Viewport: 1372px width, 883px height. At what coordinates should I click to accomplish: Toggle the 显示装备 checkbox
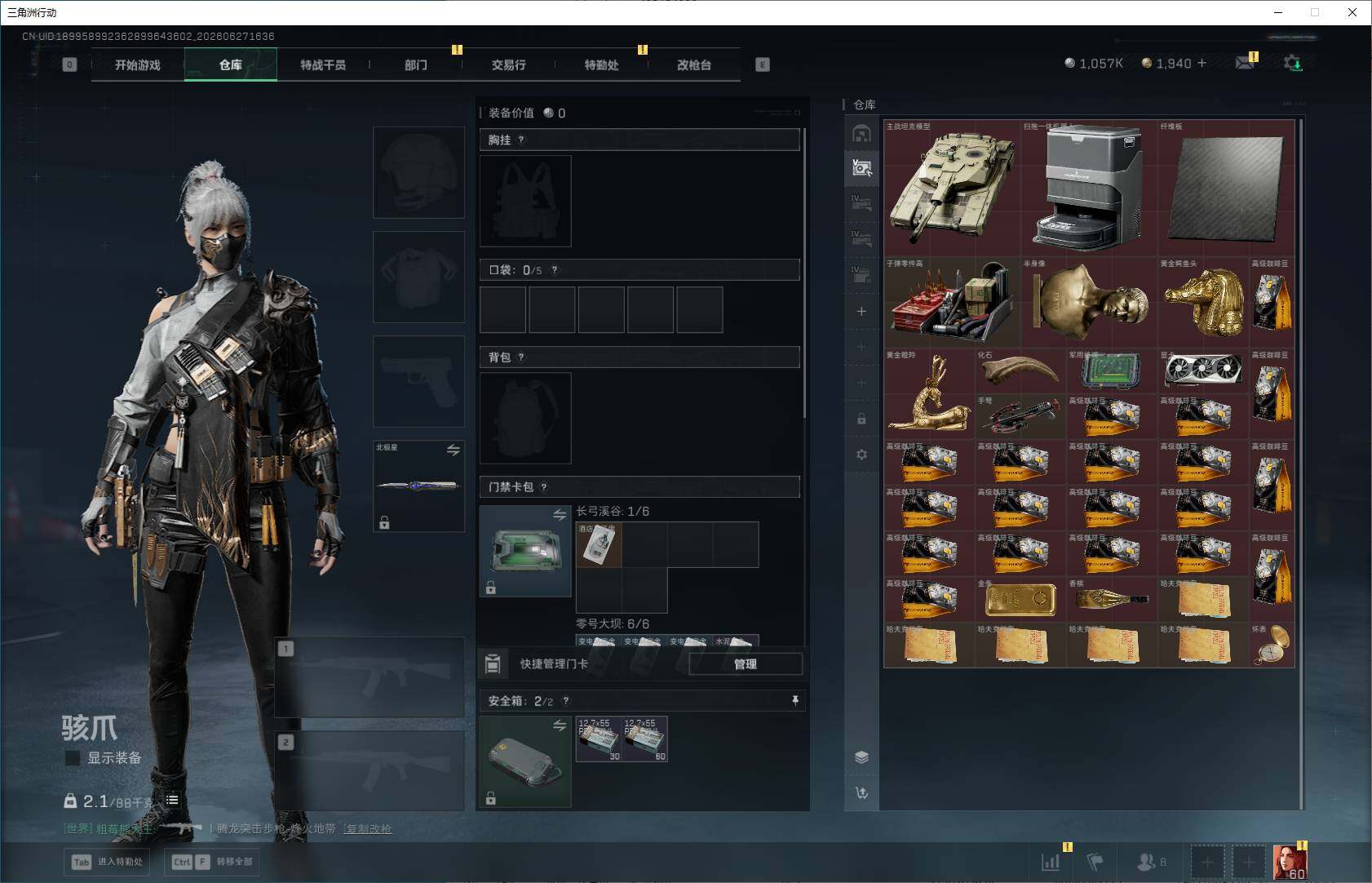point(73,758)
